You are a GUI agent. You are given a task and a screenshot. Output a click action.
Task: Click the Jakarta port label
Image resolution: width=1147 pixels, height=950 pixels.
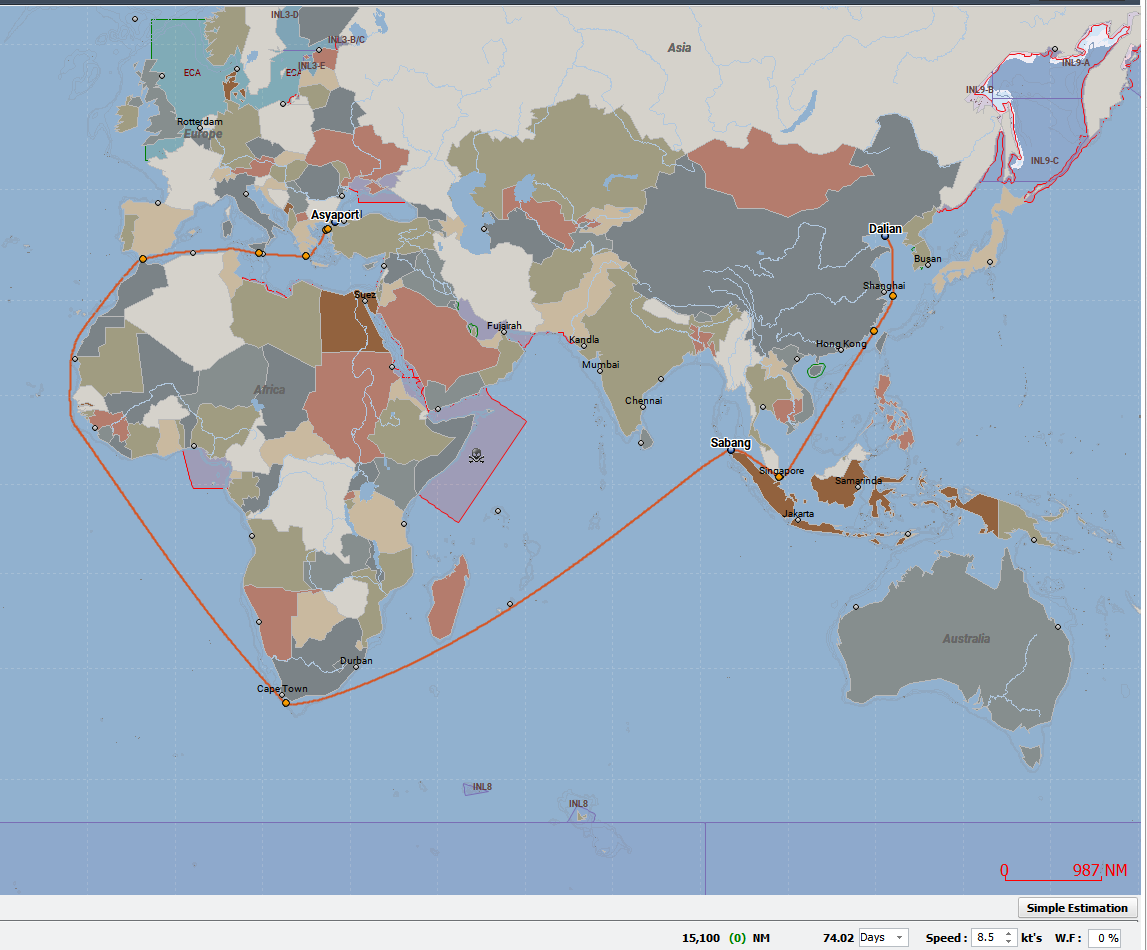pyautogui.click(x=798, y=513)
